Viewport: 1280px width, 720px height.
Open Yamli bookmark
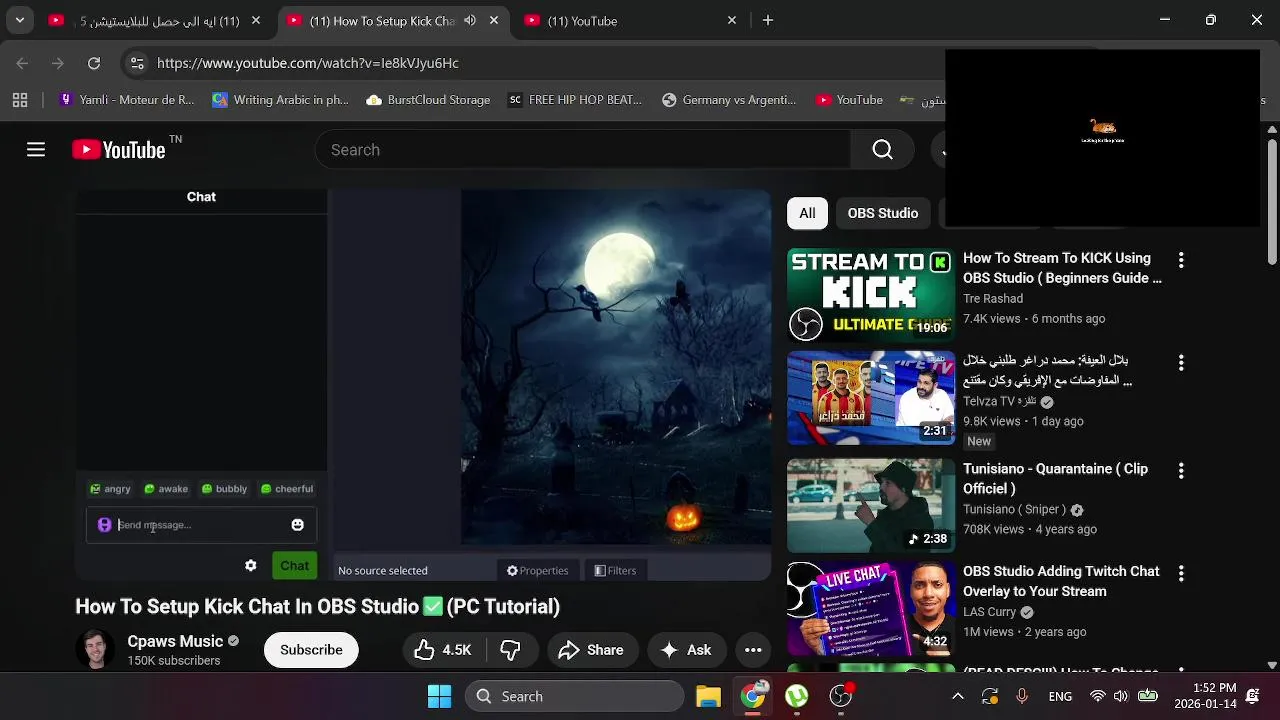127,100
